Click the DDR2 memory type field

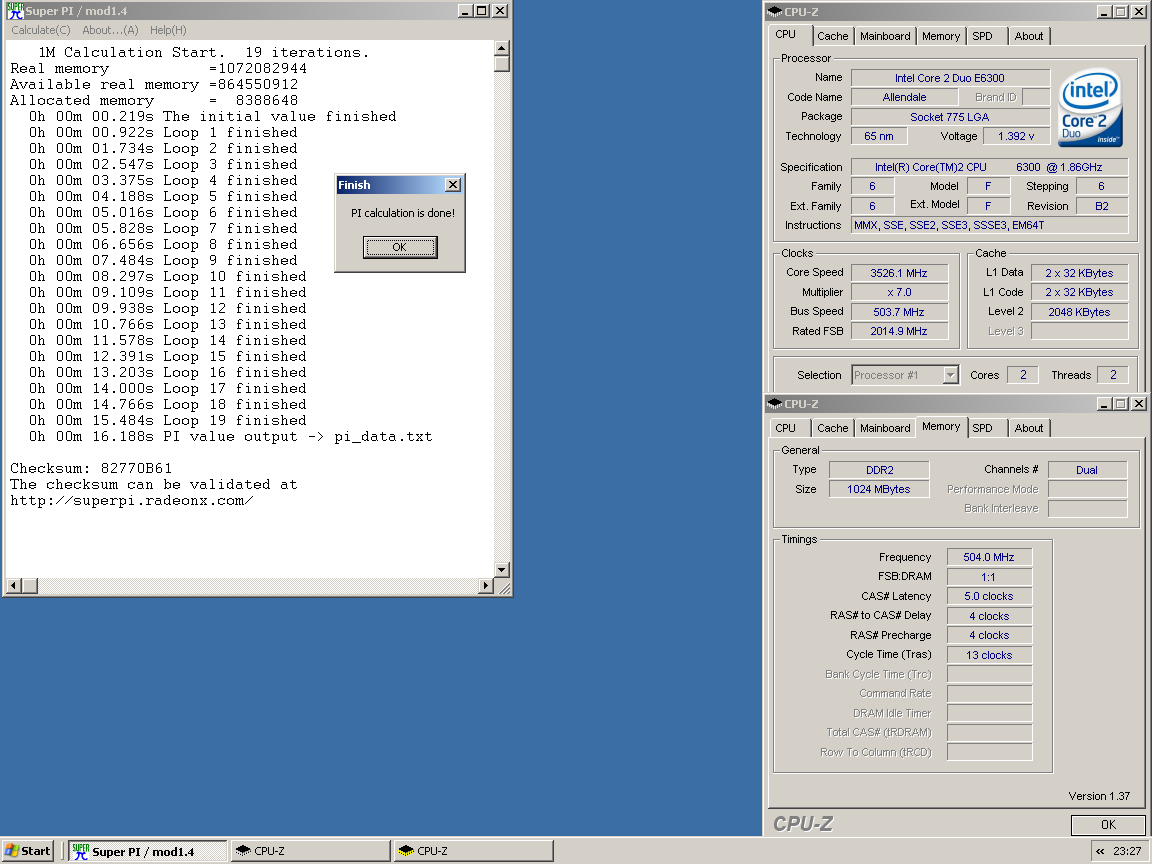pos(879,470)
